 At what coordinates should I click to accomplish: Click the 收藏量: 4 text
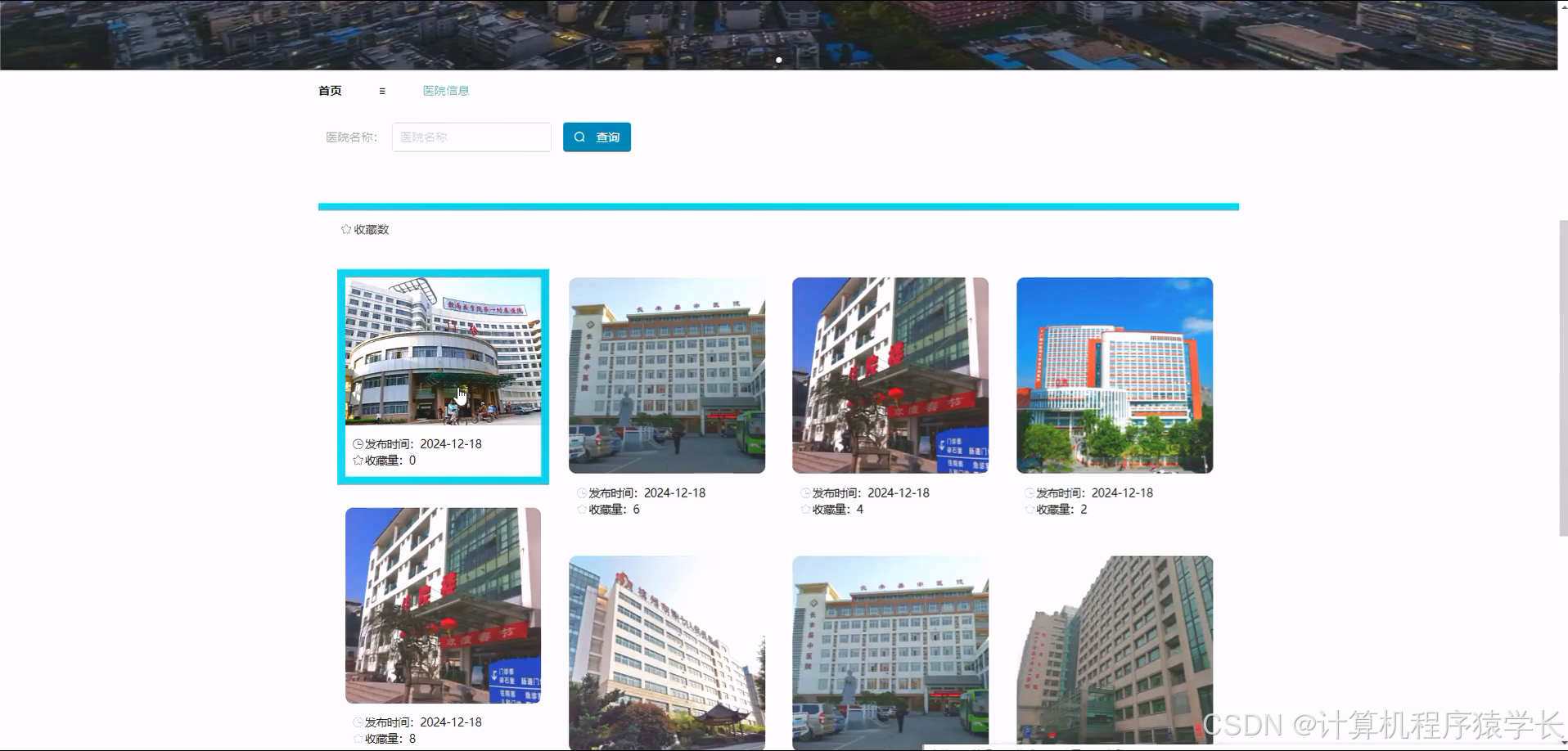pyautogui.click(x=838, y=510)
